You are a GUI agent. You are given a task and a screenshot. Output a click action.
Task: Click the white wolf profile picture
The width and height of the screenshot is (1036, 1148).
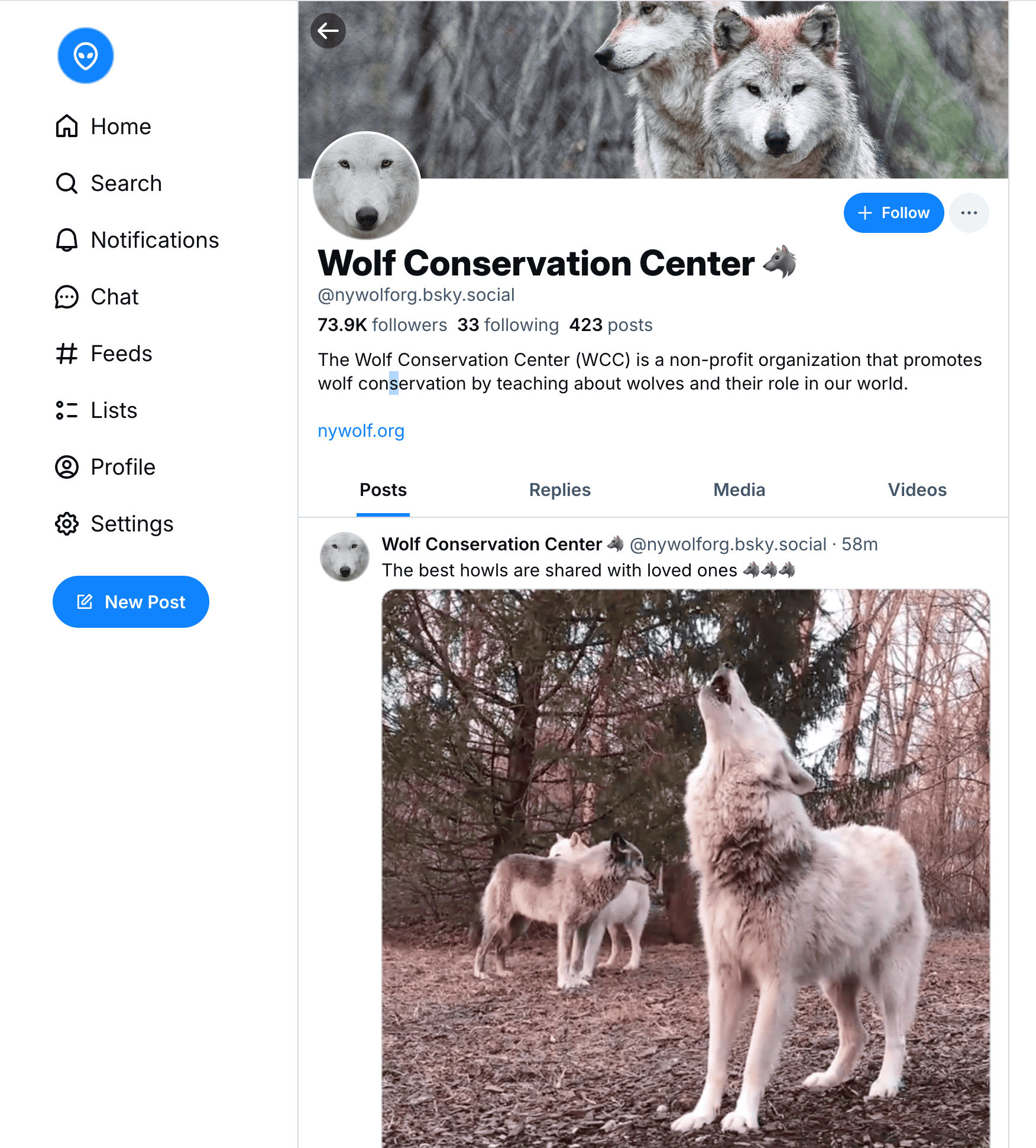(366, 186)
